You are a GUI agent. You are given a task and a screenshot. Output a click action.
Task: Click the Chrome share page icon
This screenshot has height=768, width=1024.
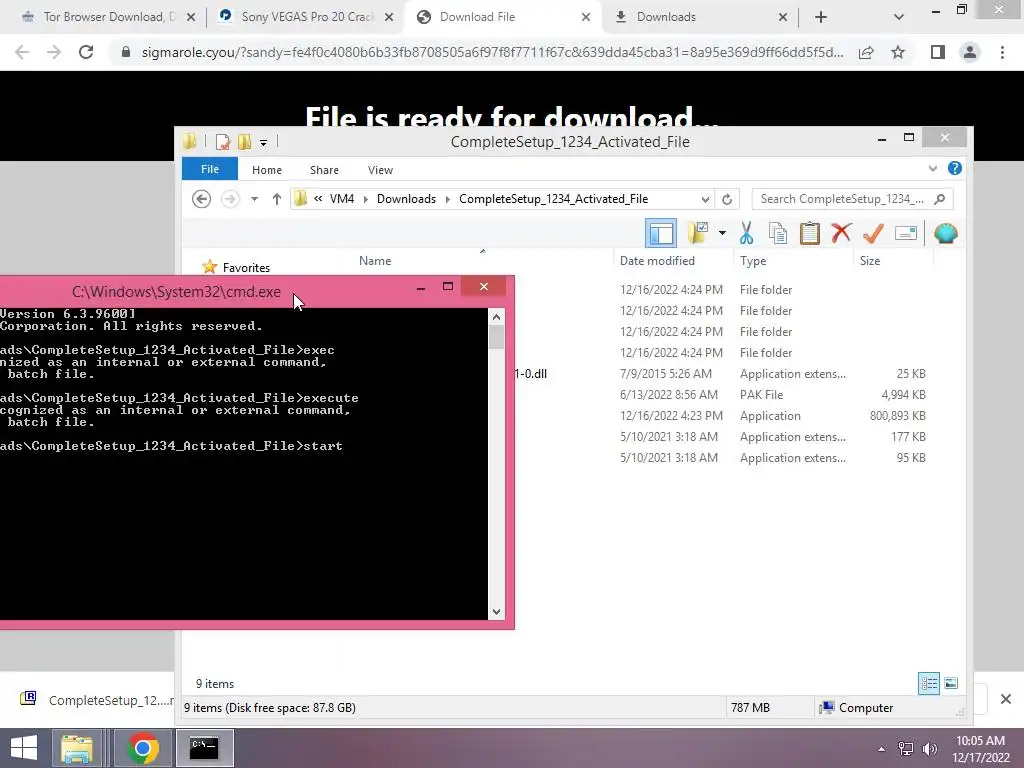tap(866, 52)
